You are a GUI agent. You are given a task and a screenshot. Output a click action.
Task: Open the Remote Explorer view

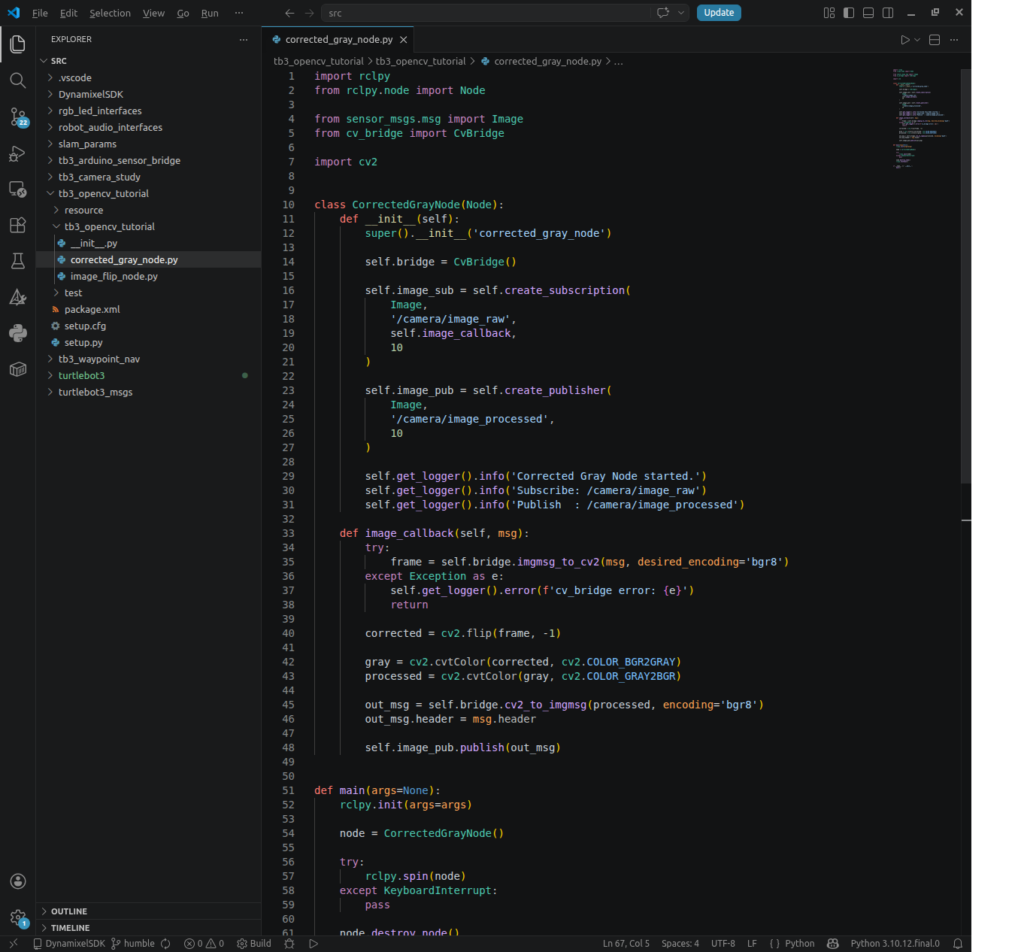[18, 189]
